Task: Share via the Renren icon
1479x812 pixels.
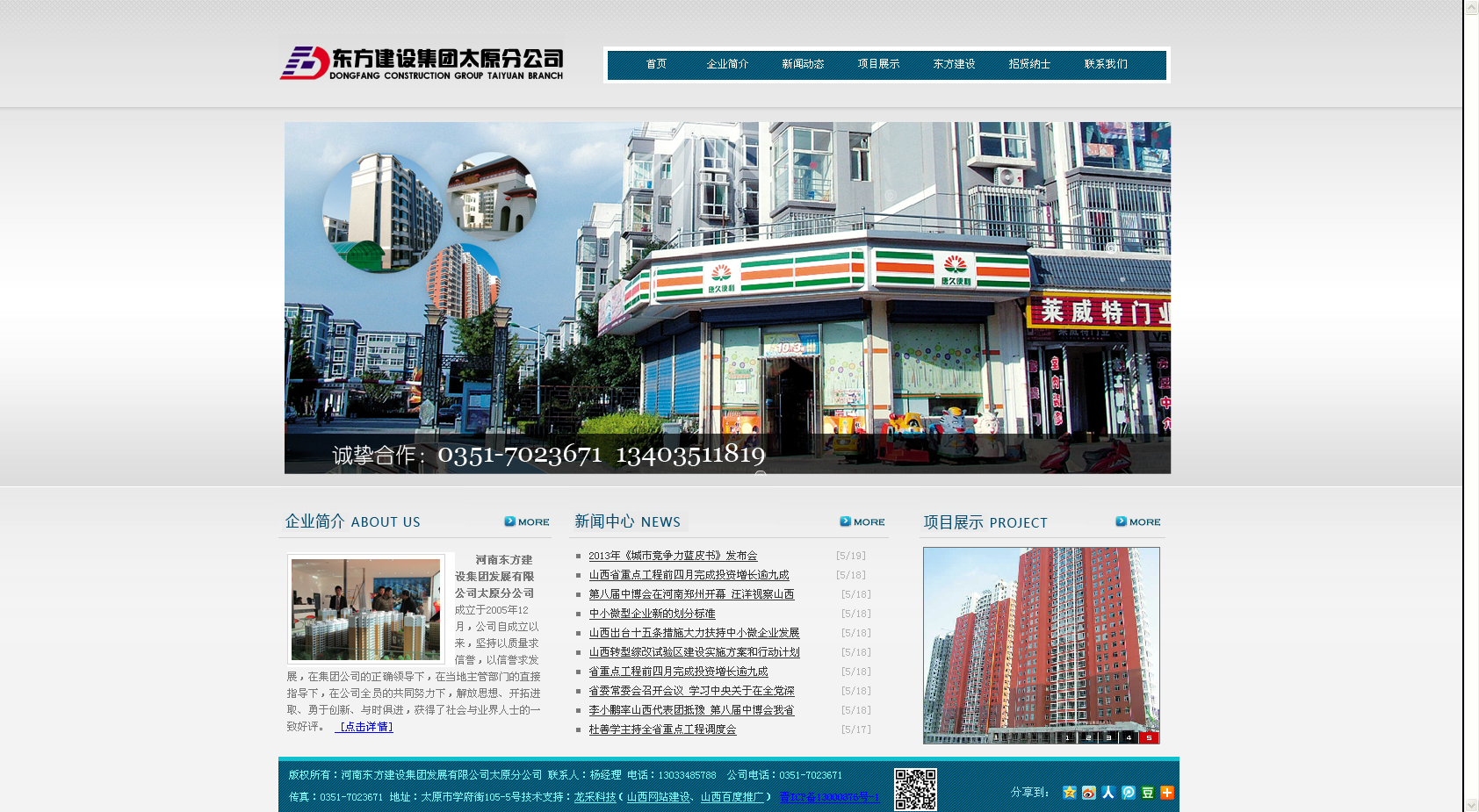Action: point(1108,793)
